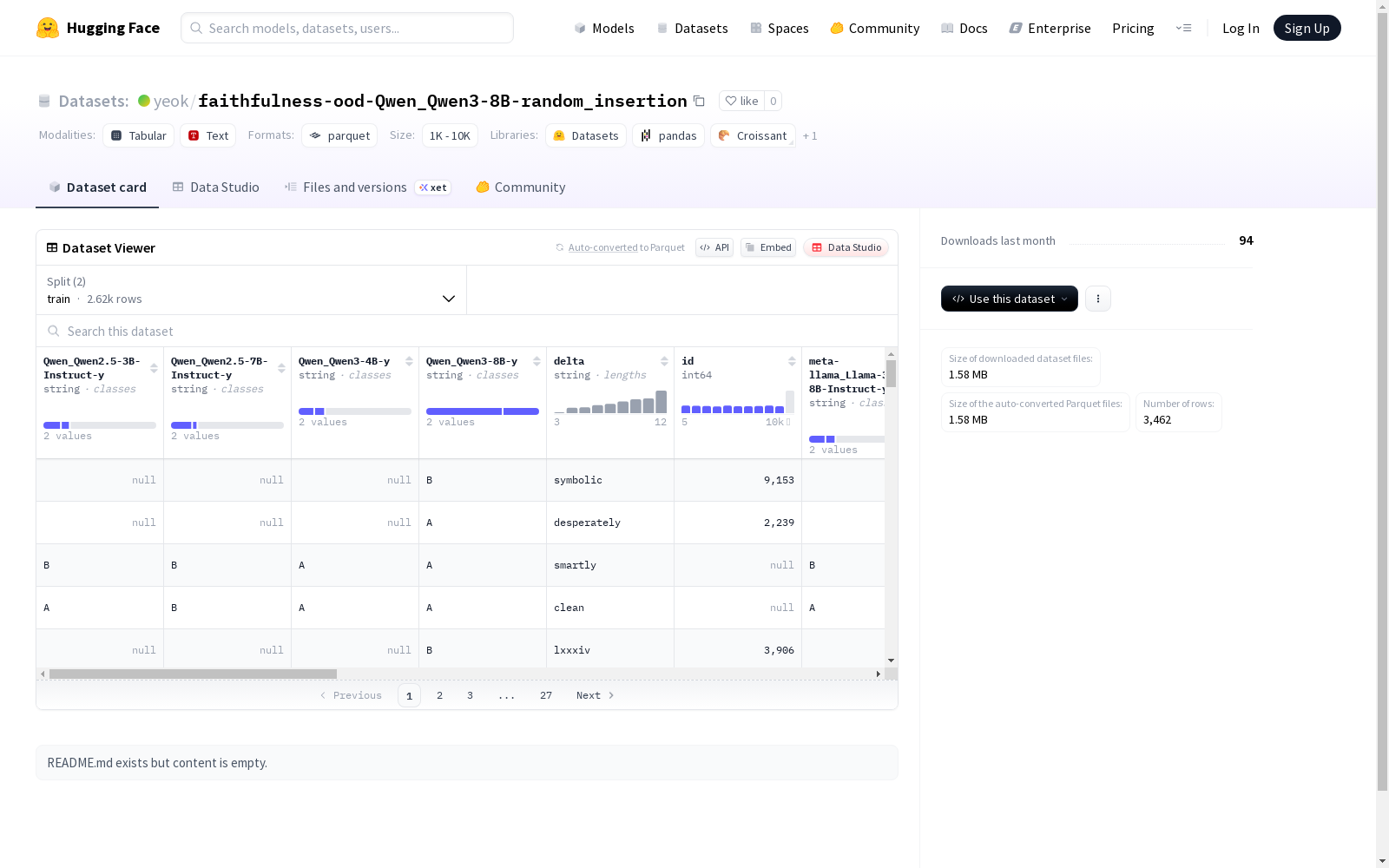Image resolution: width=1389 pixels, height=868 pixels.
Task: Click the top search models input field
Action: tap(347, 28)
